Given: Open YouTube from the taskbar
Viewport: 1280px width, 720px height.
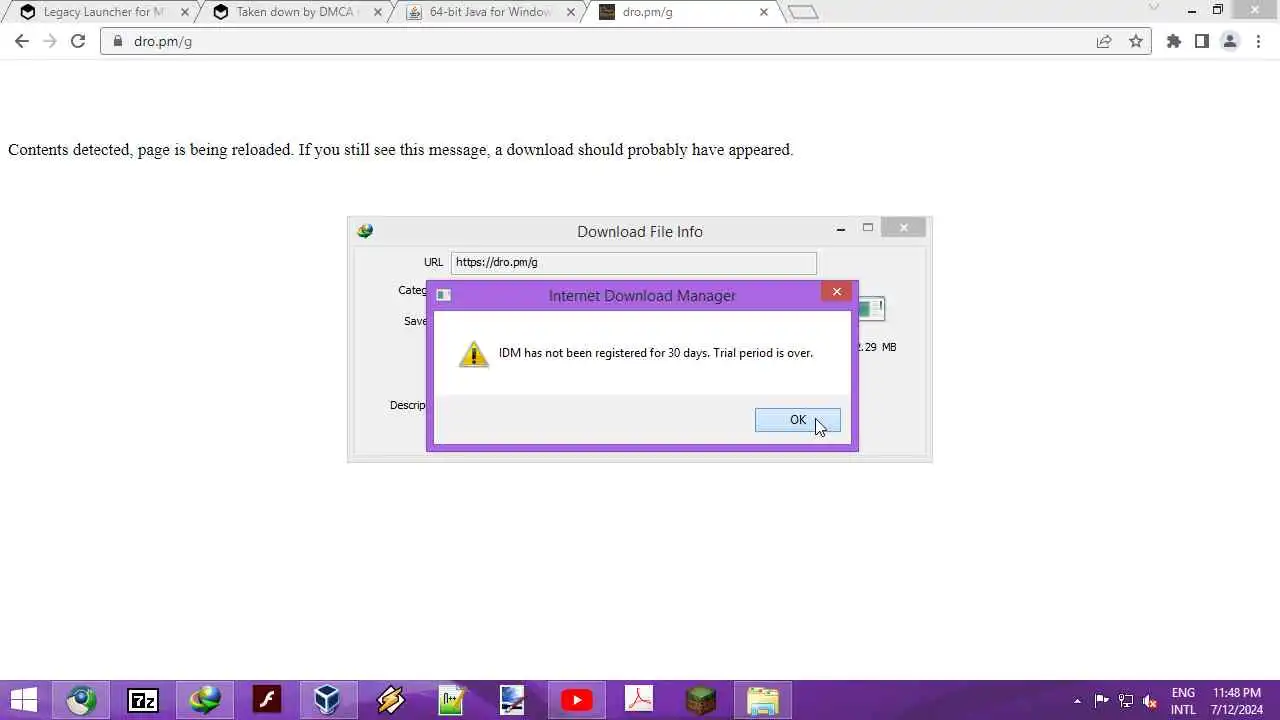Looking at the screenshot, I should point(577,700).
